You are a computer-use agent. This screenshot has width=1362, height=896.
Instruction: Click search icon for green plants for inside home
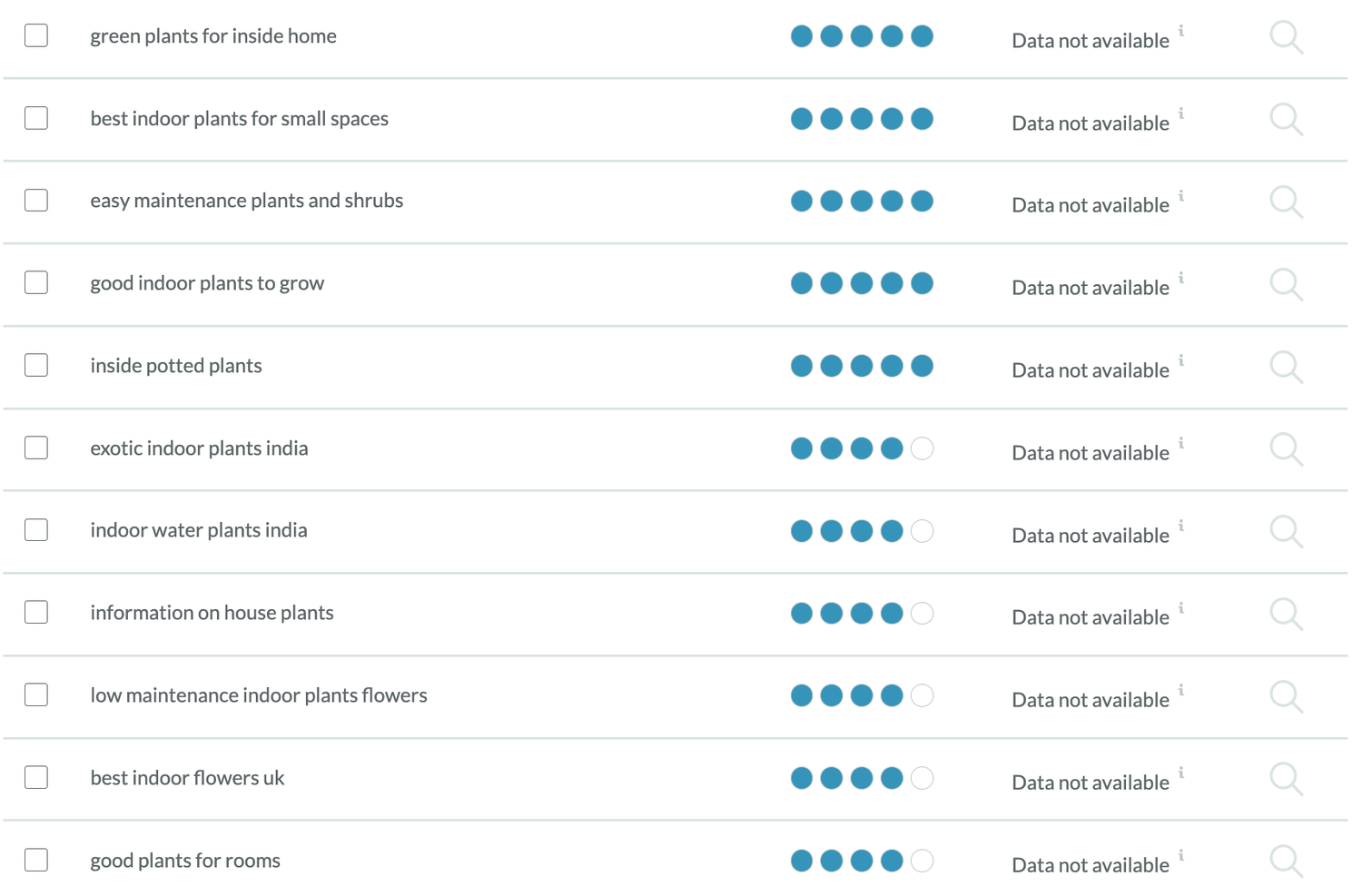tap(1286, 37)
